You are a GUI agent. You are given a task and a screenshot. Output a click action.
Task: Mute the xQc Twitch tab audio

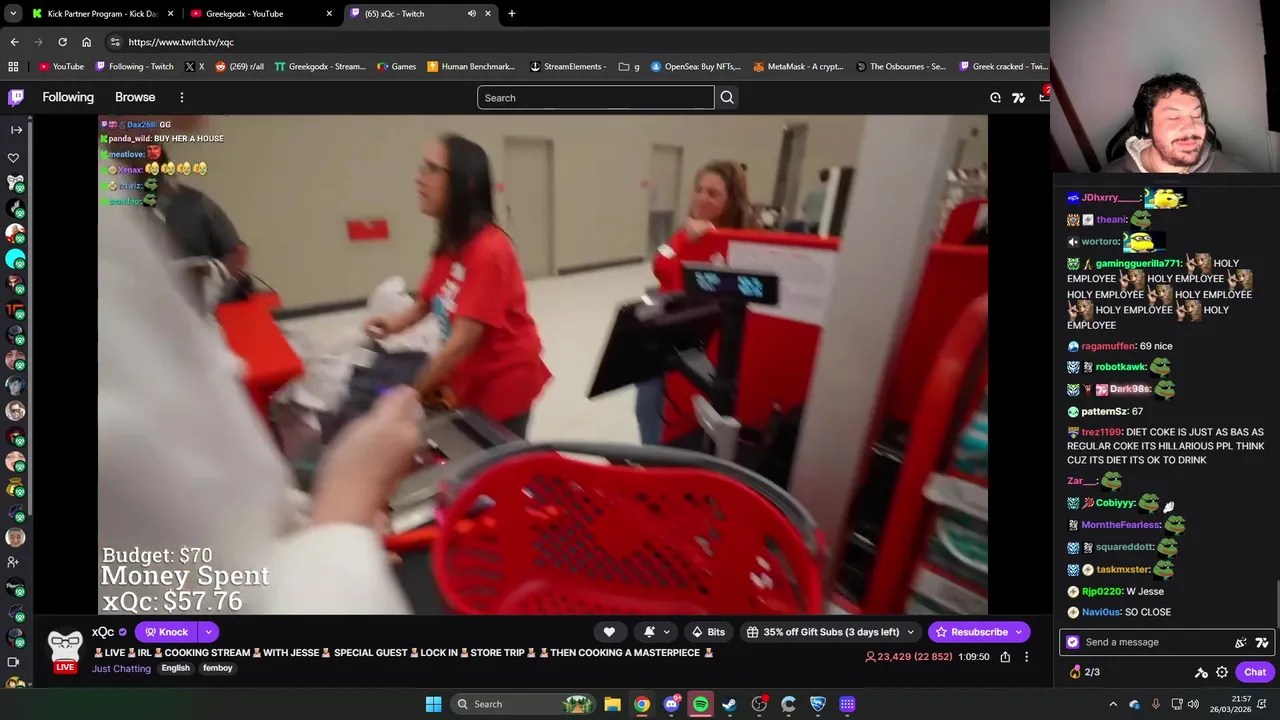pyautogui.click(x=471, y=14)
